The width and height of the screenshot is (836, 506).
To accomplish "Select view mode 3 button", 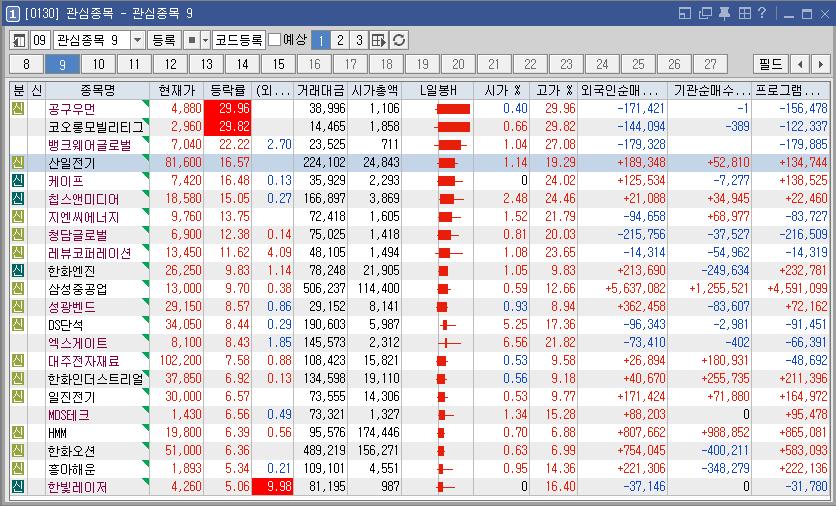I will [359, 40].
